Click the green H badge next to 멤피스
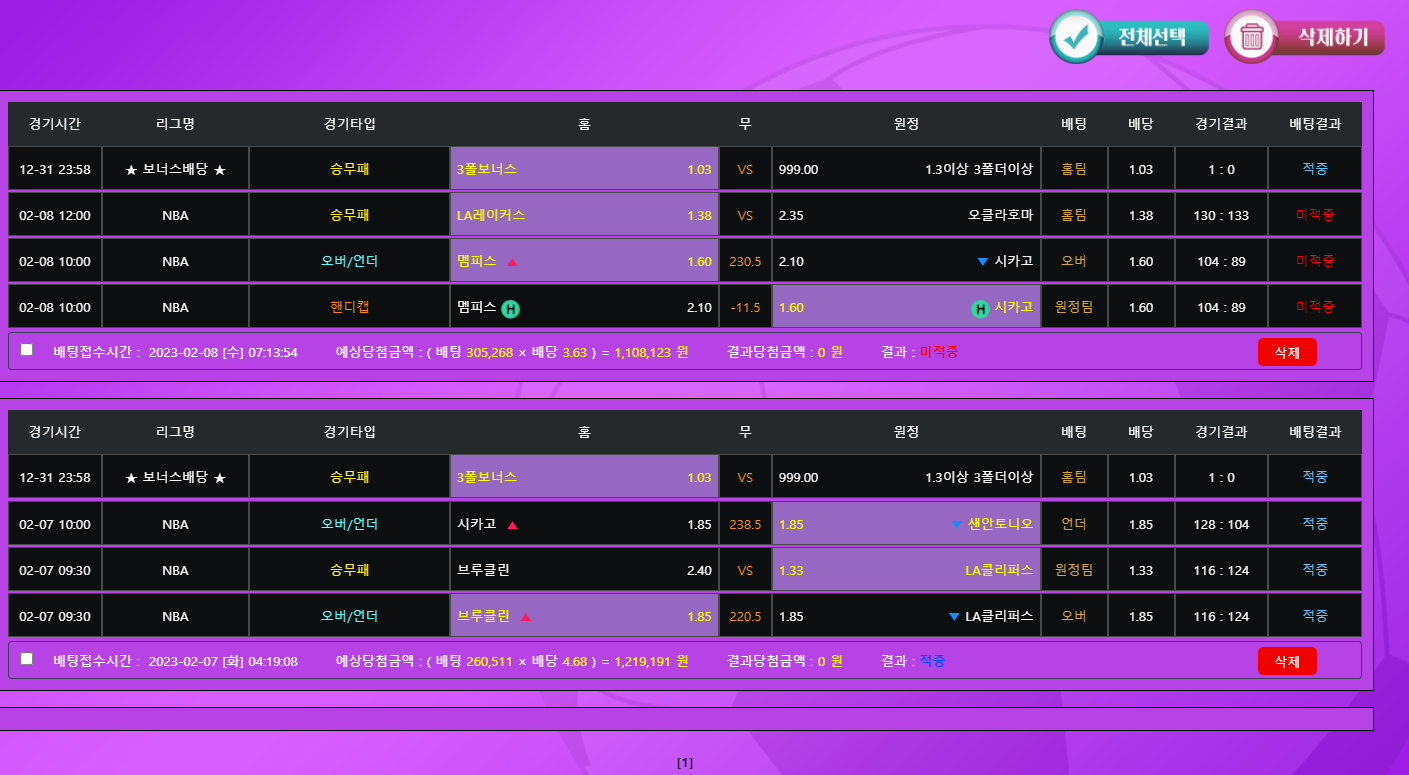The image size is (1409, 775). pyautogui.click(x=510, y=308)
